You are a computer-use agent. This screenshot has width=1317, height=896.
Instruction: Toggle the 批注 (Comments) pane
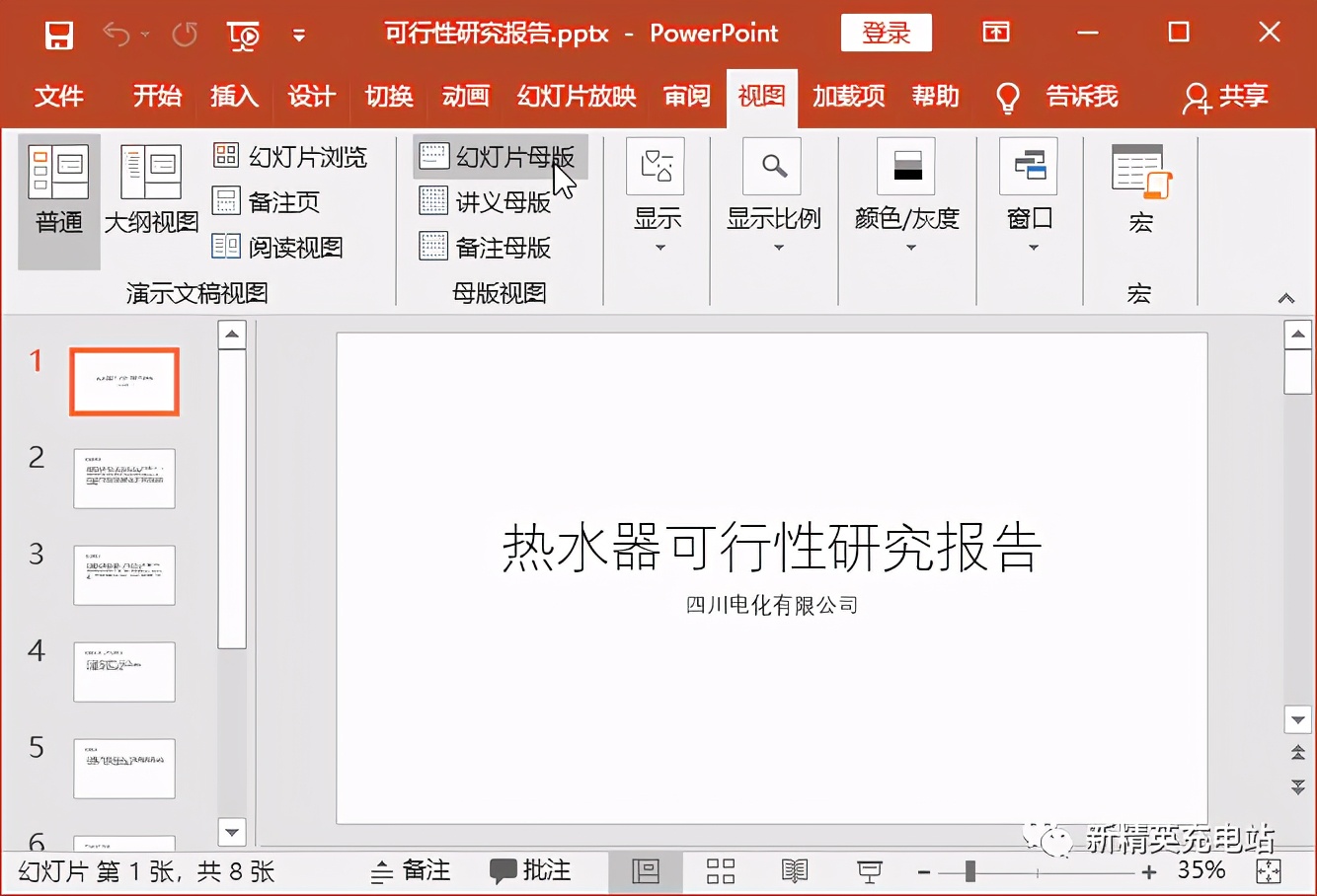(x=529, y=871)
